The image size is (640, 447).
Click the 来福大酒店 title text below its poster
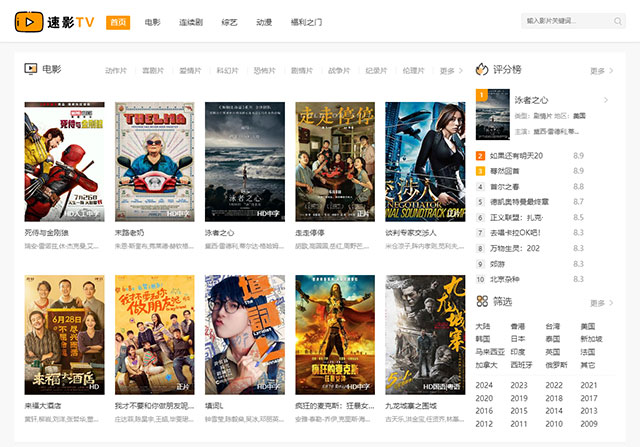pyautogui.click(x=43, y=406)
